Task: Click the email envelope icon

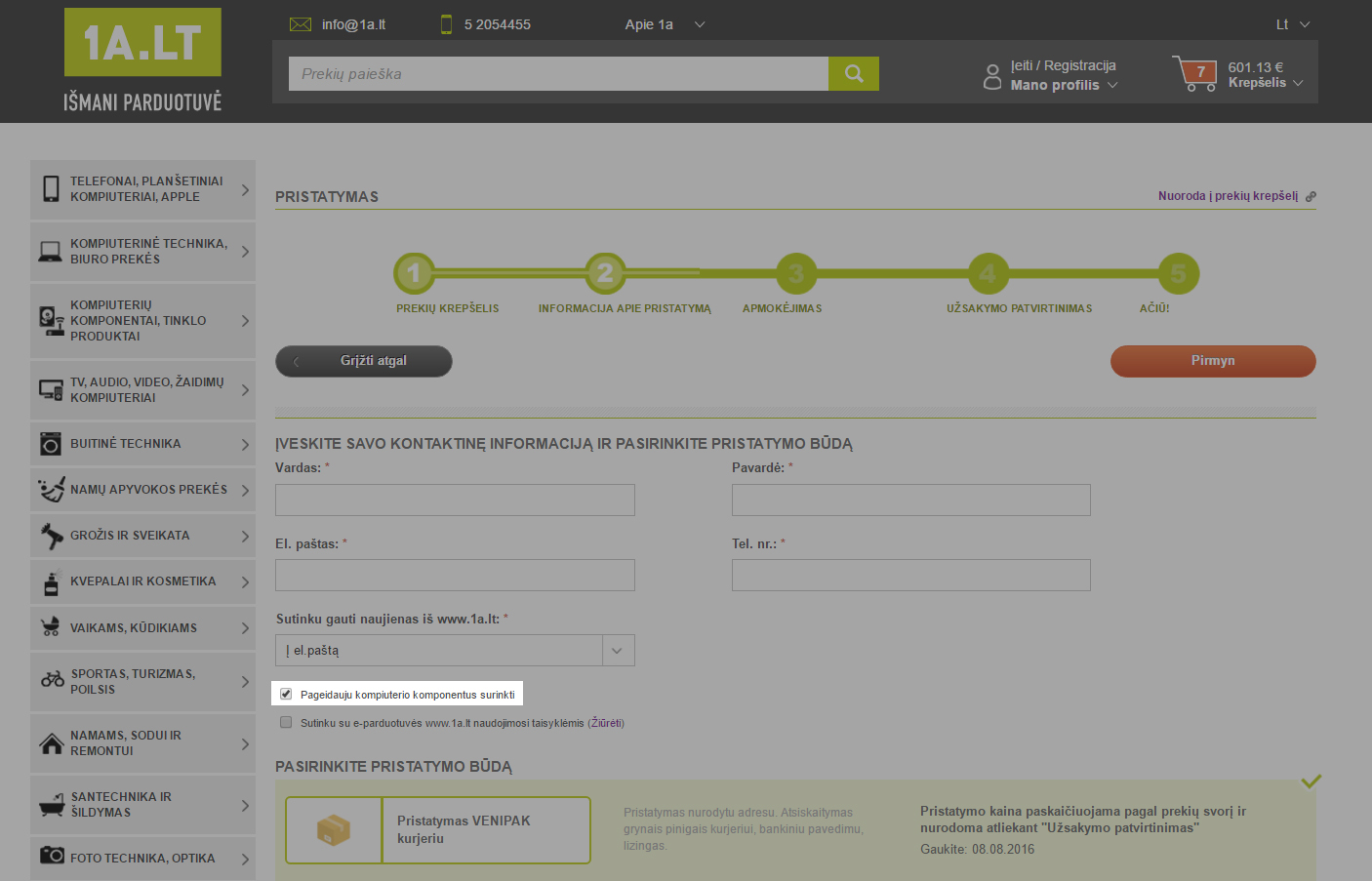Action: 301,24
